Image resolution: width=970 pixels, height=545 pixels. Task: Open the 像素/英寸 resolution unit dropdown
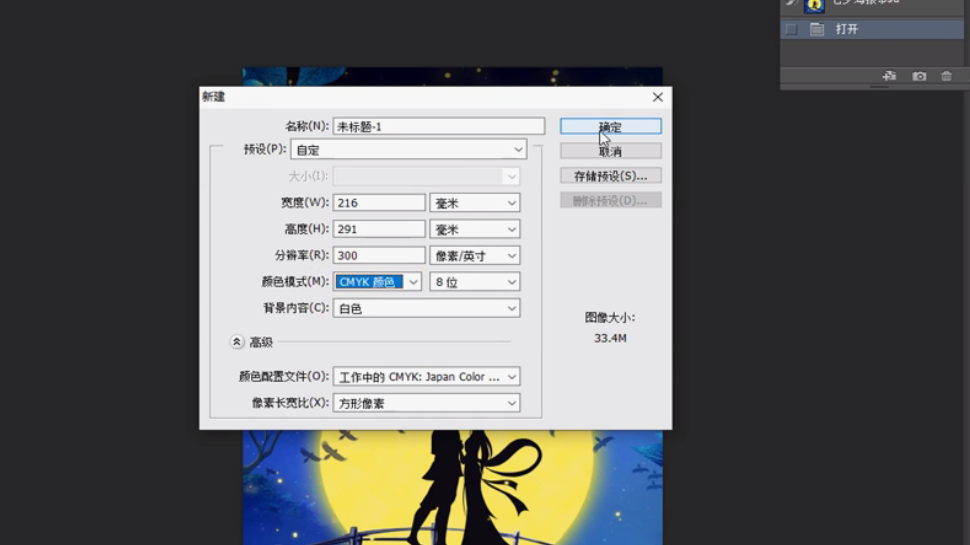474,255
